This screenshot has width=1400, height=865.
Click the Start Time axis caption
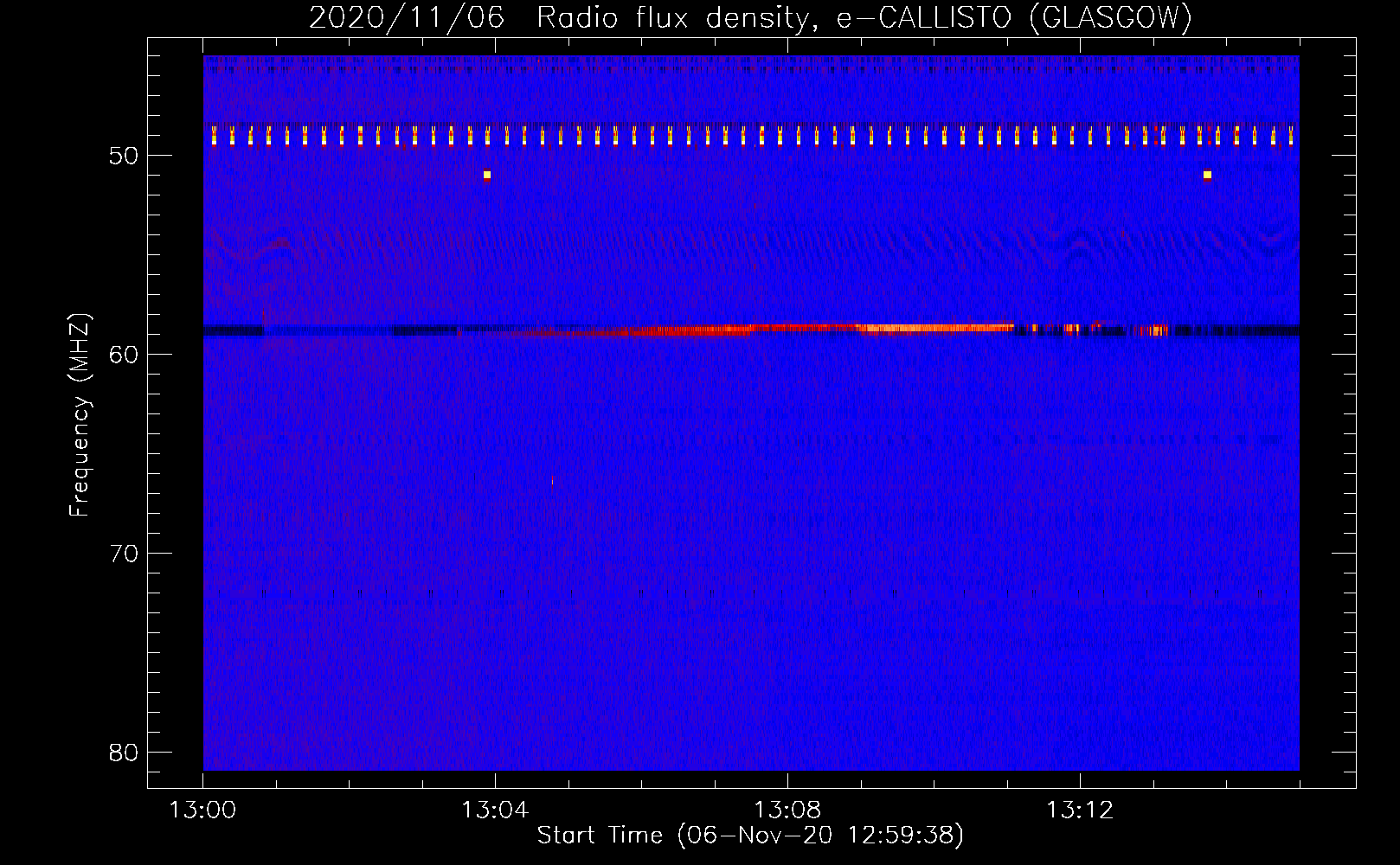coord(750,835)
